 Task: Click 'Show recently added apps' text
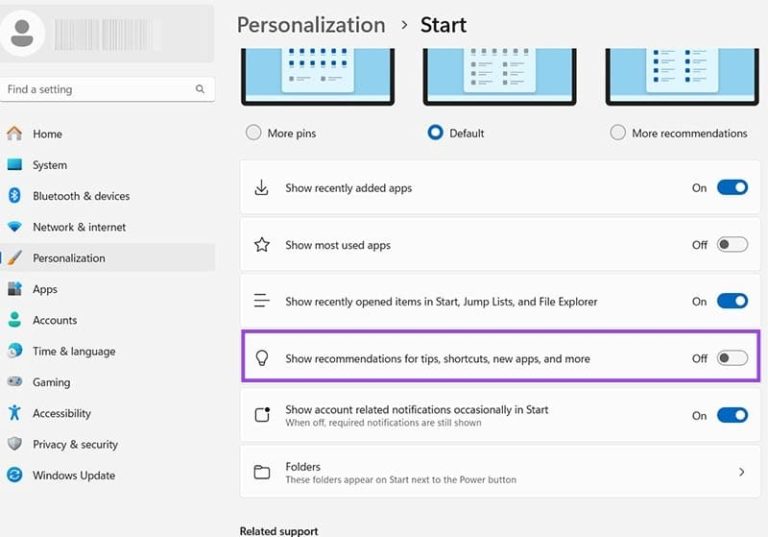(x=348, y=188)
